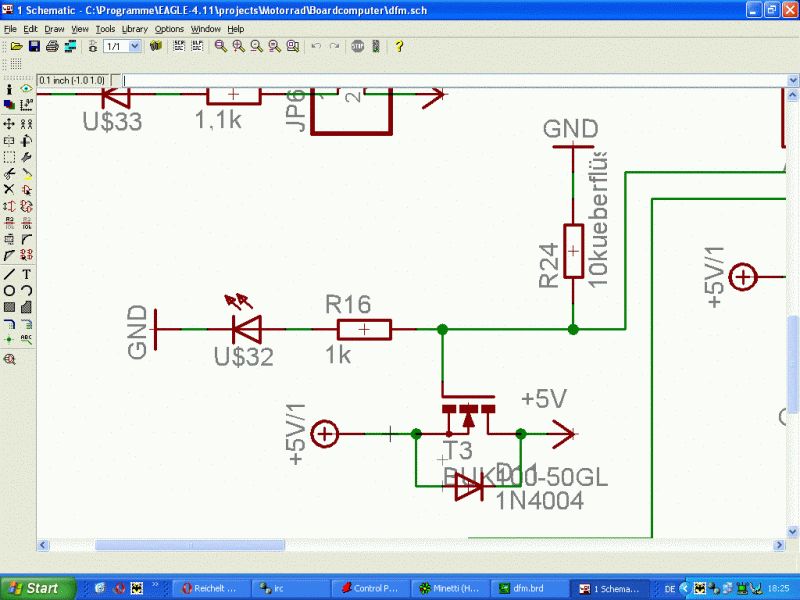Open the Display layers color icon
The image size is (800, 600).
click(9, 105)
